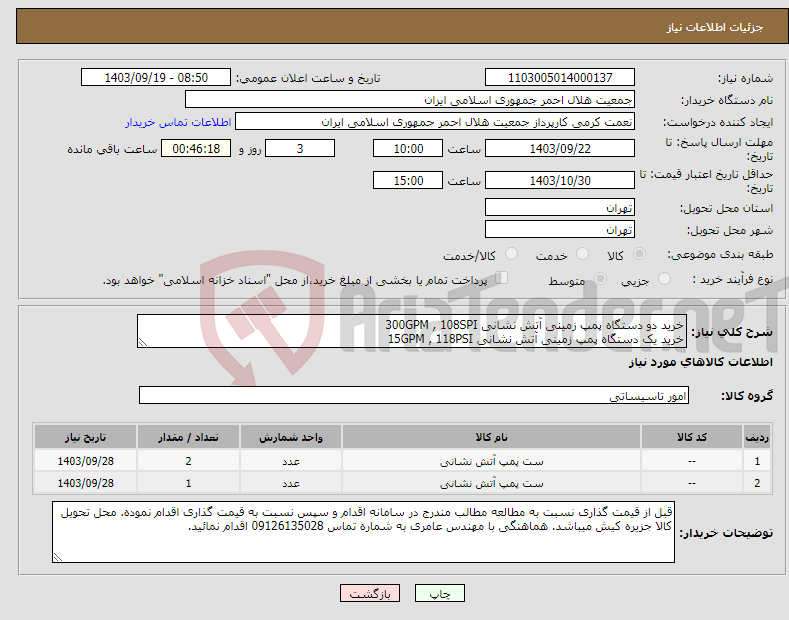This screenshot has height=620, width=789.
Task: Open the اطلاعات تماس خریدار link
Action: click(x=178, y=122)
